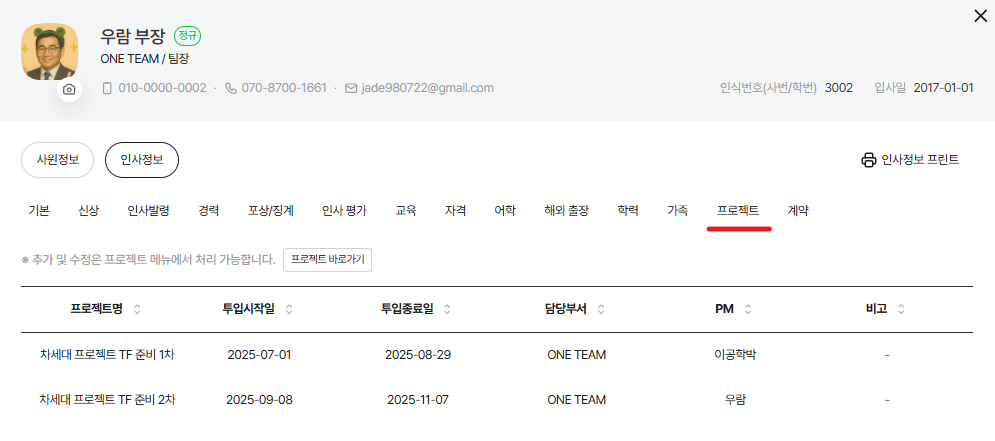995x441 pixels.
Task: Click the camera icon under profile photo
Action: pyautogui.click(x=69, y=90)
